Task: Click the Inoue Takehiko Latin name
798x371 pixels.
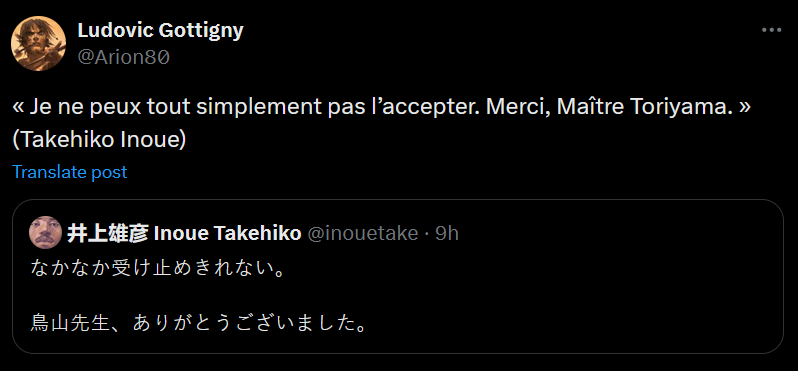Action: tap(227, 234)
